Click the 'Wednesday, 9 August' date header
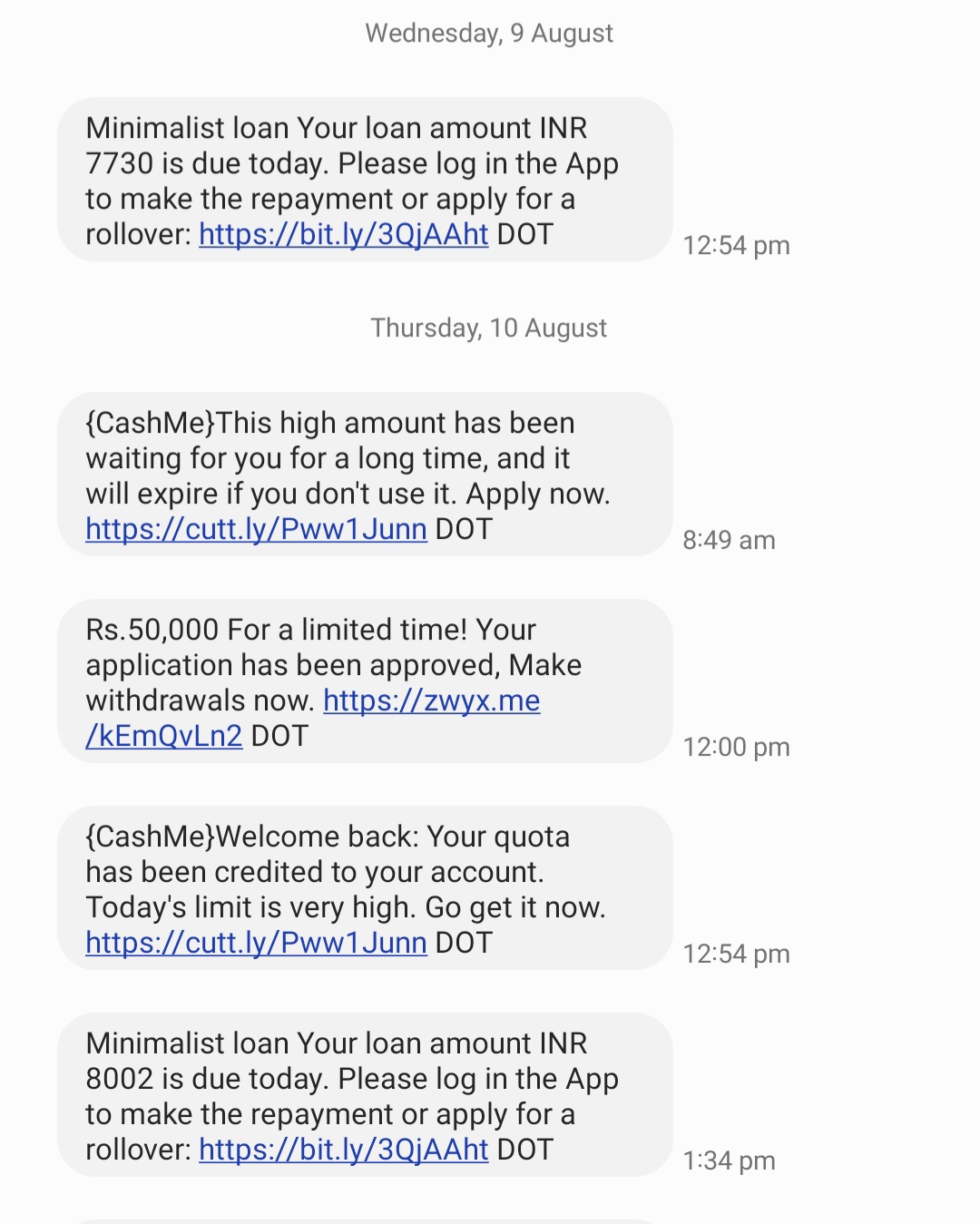980x1224 pixels. (489, 34)
